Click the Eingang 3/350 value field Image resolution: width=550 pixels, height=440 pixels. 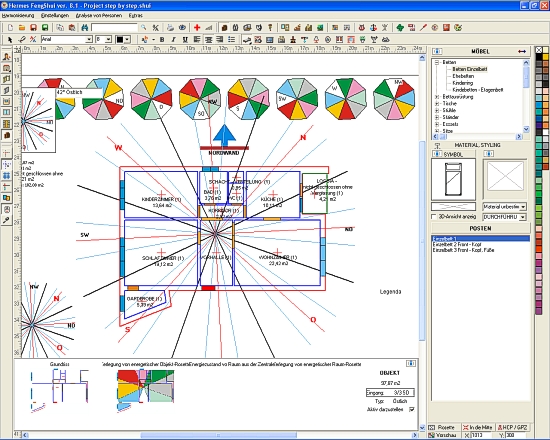pyautogui.click(x=390, y=393)
